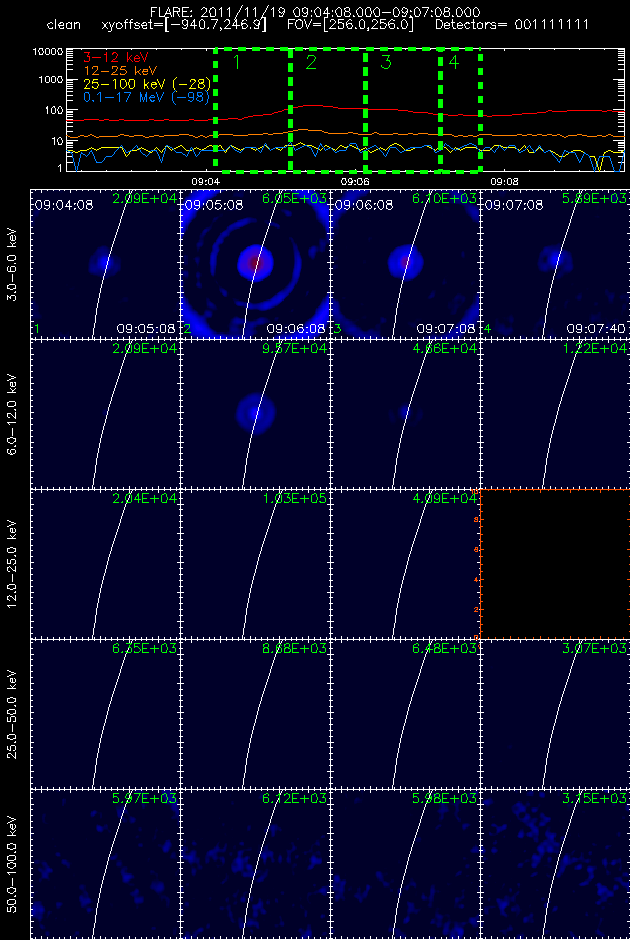Click the 09:06:08 start timestamp in panel 3
Screen dimensions: 630x940
click(363, 205)
